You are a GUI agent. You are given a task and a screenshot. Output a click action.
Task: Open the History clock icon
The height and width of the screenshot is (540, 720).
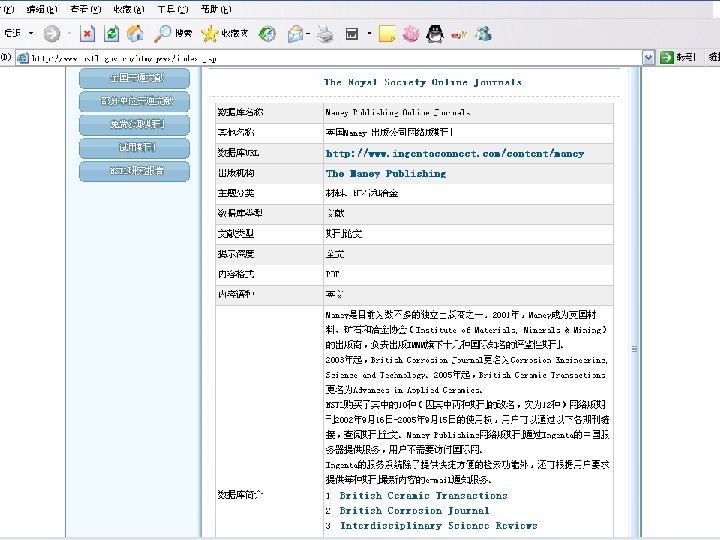(267, 34)
